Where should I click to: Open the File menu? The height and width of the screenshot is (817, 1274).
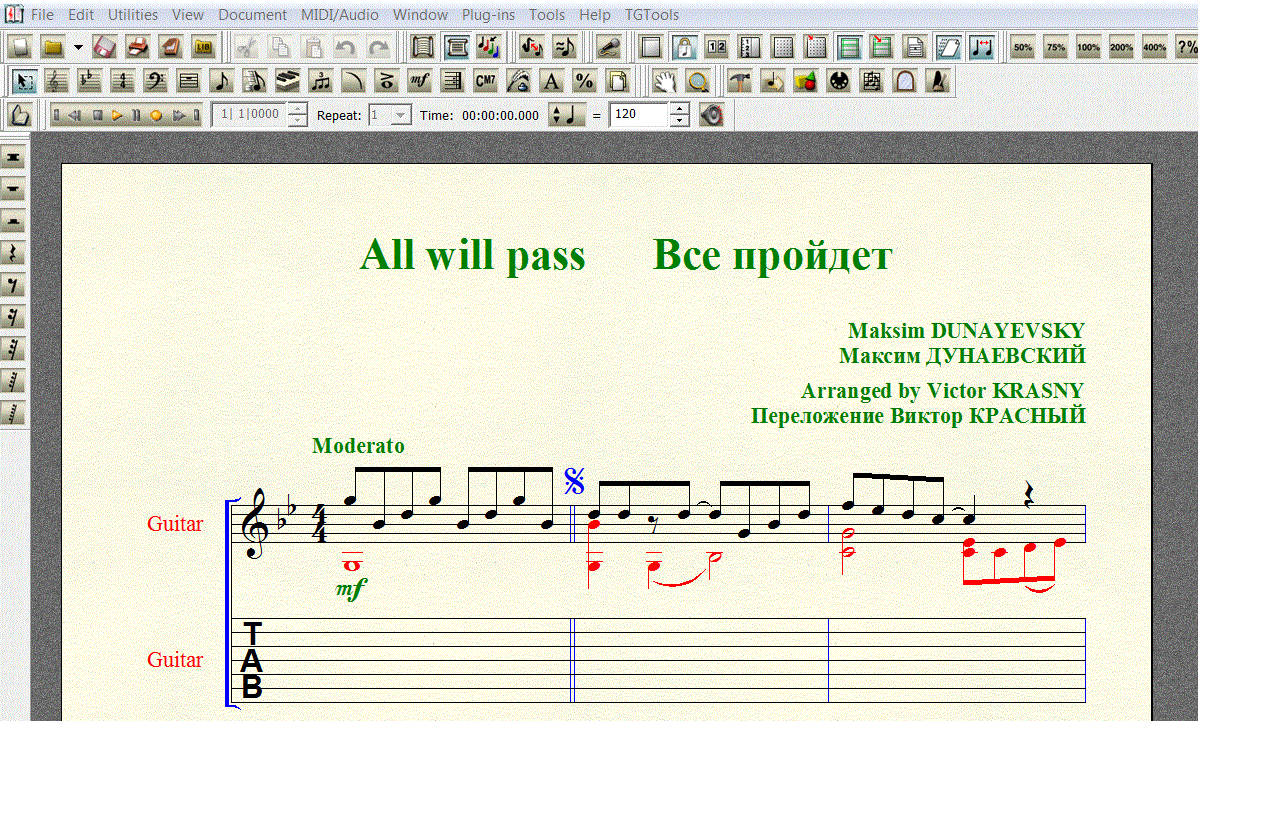click(x=43, y=15)
